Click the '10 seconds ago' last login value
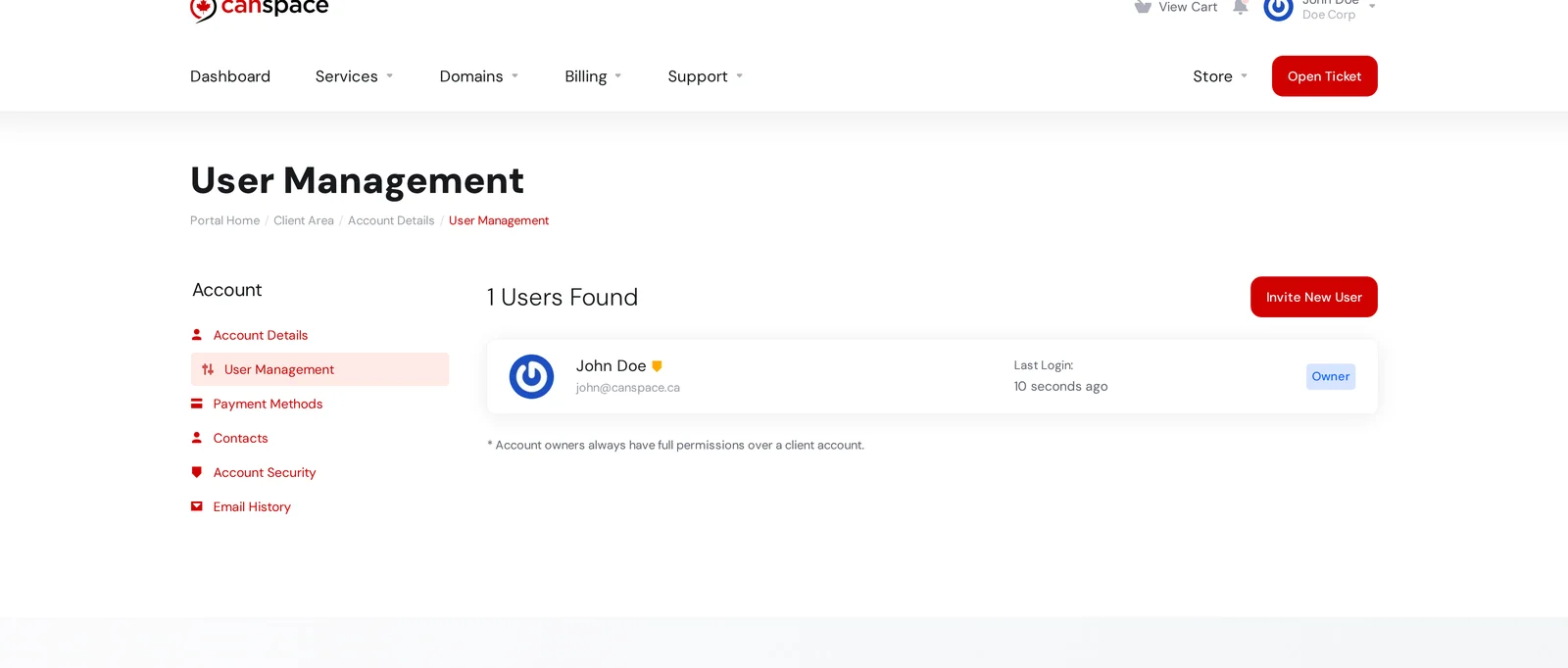The height and width of the screenshot is (668, 1568). (x=1060, y=386)
